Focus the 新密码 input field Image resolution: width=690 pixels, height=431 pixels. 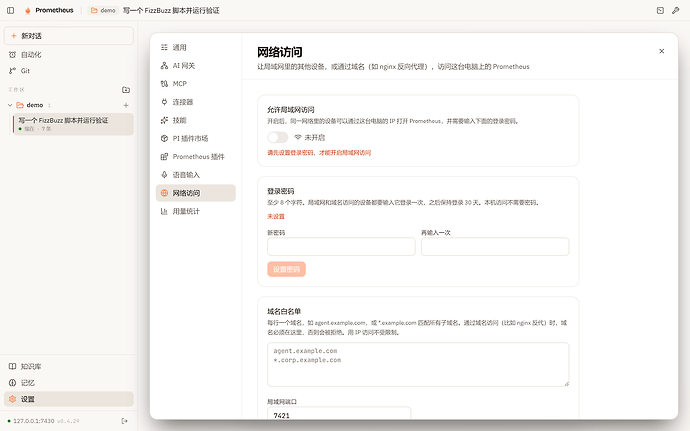click(x=341, y=247)
